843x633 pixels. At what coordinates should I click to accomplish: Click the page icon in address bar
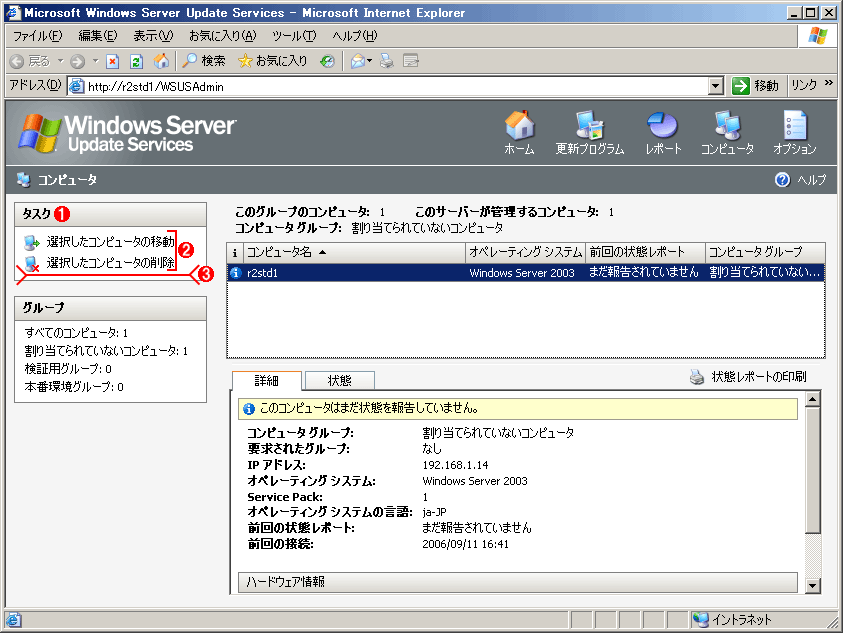pos(77,86)
